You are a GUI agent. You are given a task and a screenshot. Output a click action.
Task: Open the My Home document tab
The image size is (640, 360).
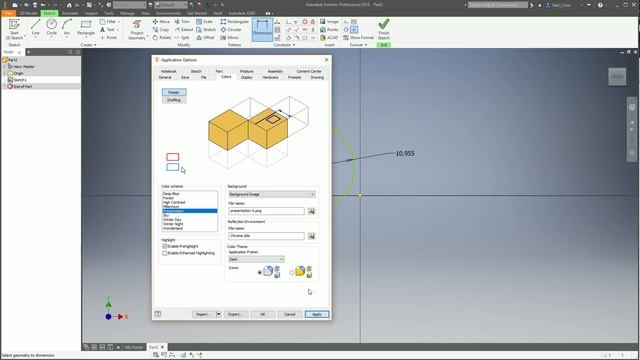(x=134, y=347)
